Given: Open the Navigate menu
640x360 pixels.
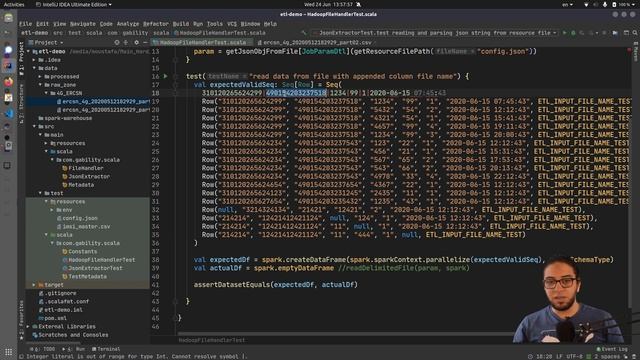Looking at the screenshot, I should click(x=82, y=24).
